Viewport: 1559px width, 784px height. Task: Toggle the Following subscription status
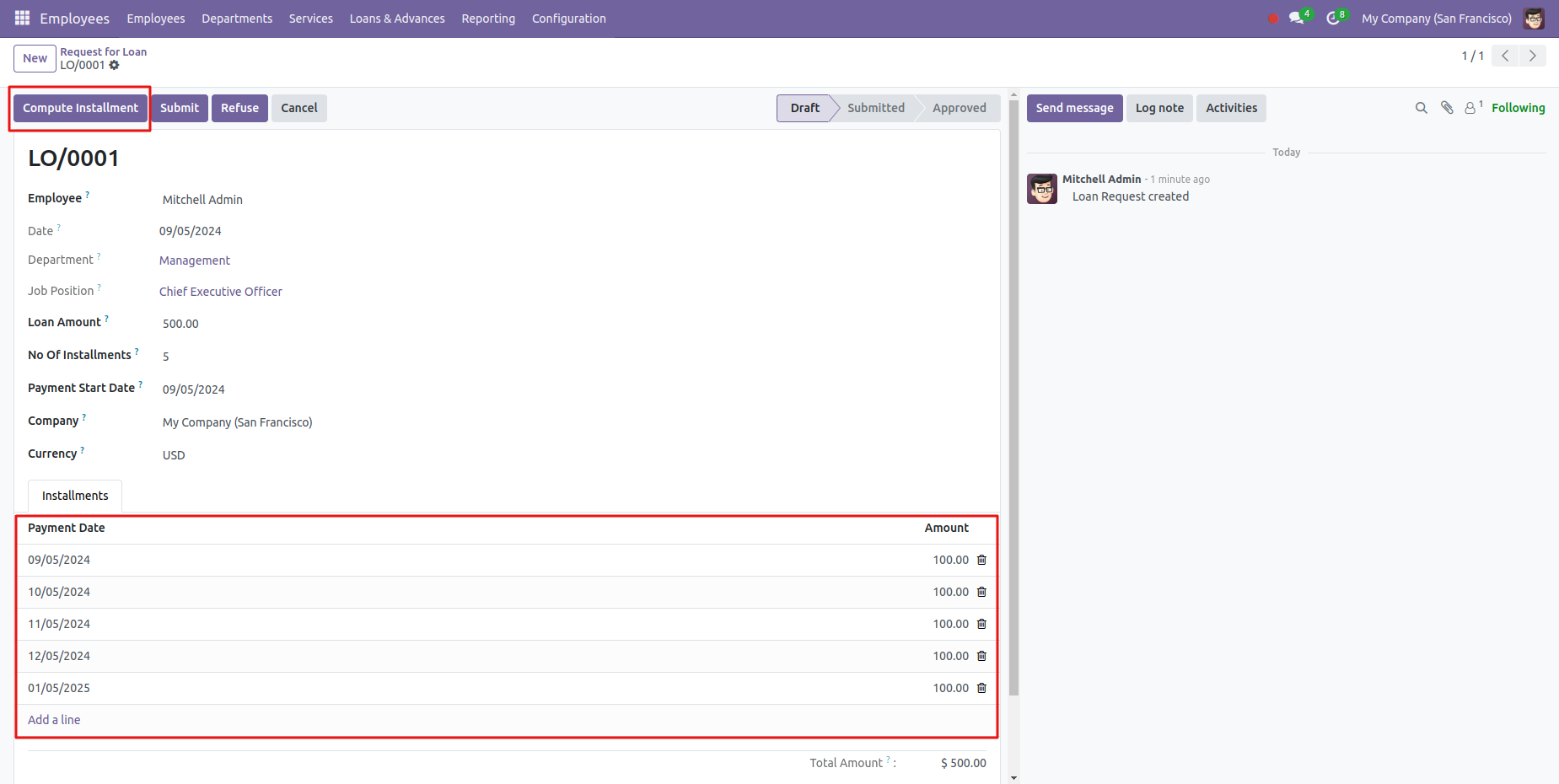tap(1518, 108)
